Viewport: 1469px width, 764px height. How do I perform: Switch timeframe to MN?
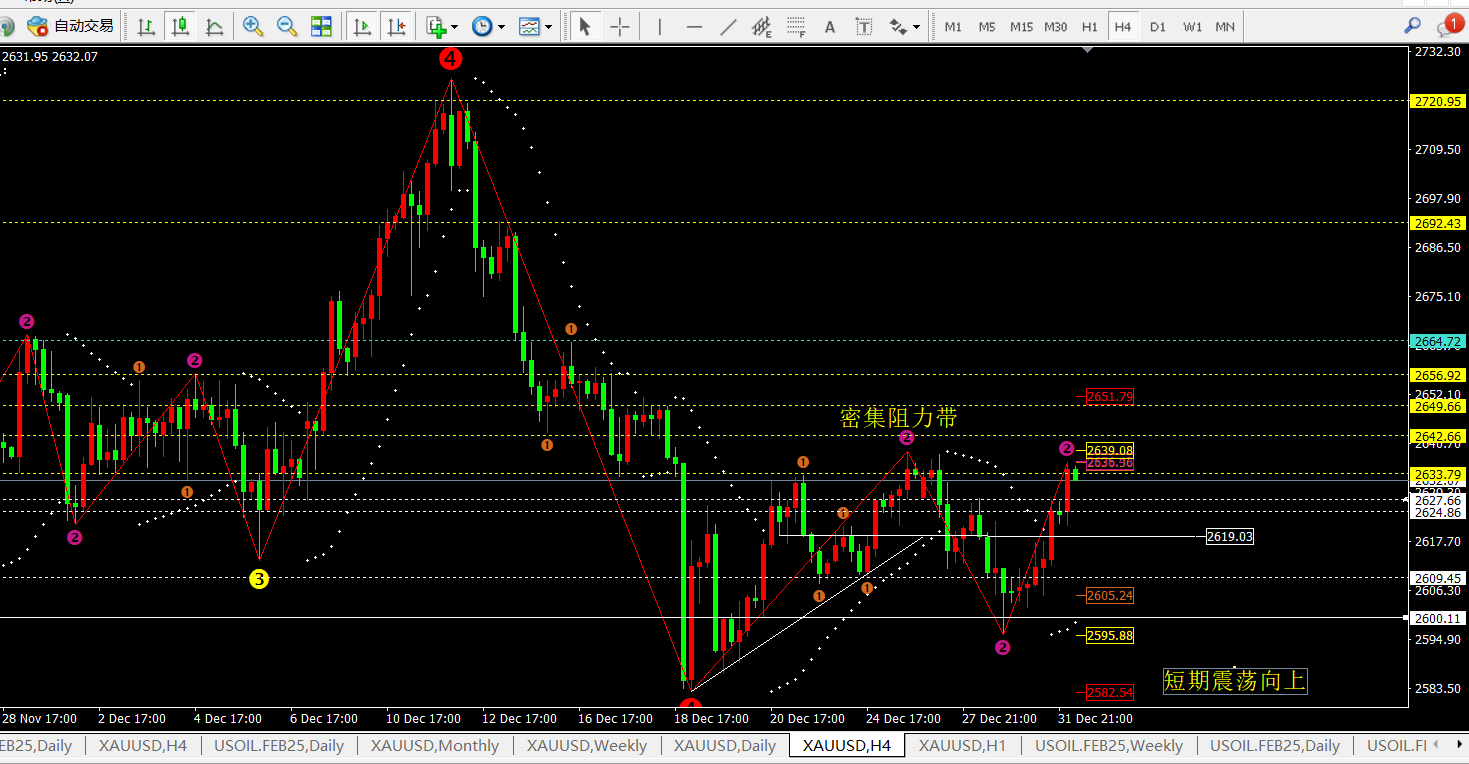pos(1225,27)
